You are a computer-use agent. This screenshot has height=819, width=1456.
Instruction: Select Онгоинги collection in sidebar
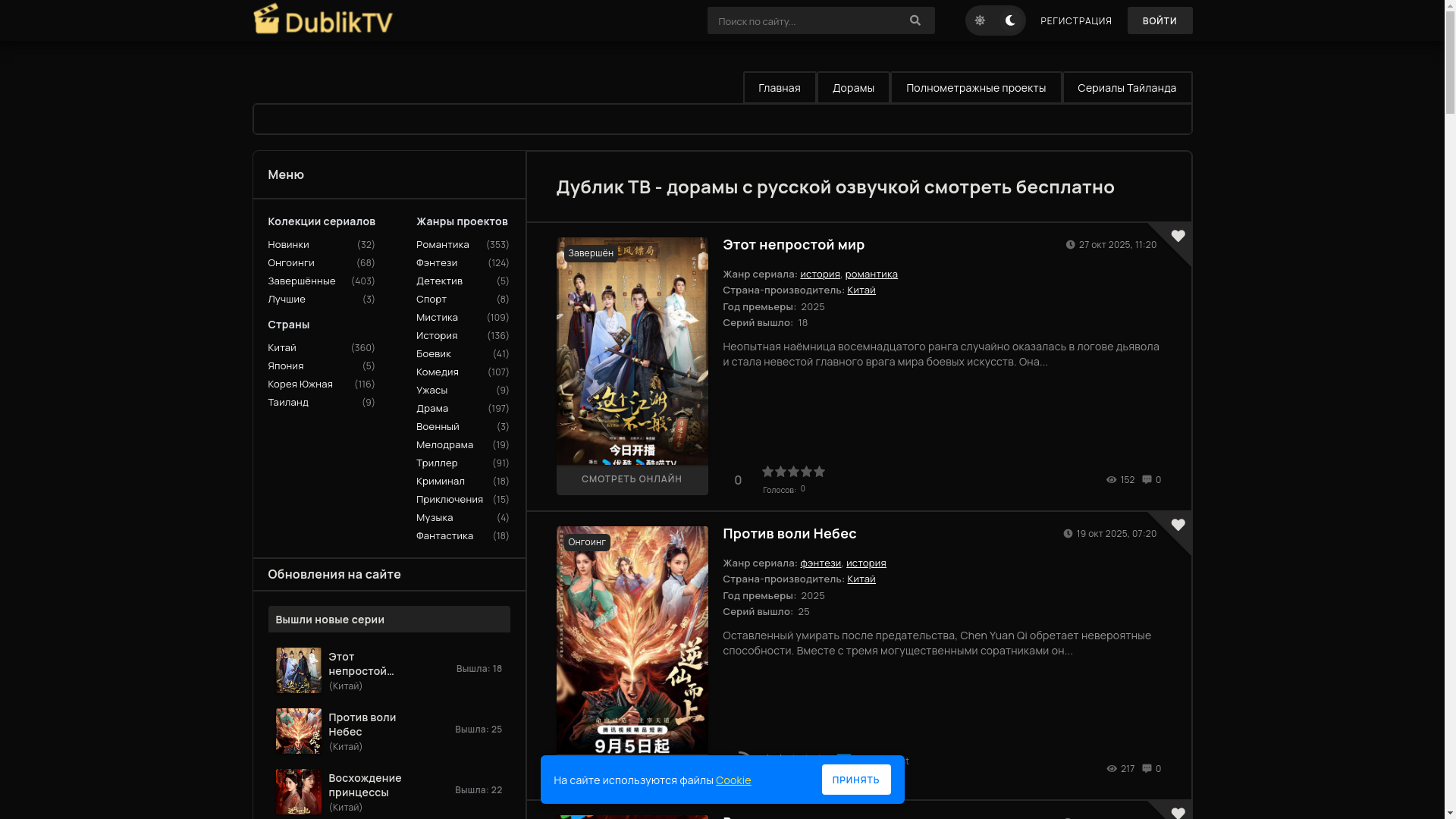click(x=290, y=262)
